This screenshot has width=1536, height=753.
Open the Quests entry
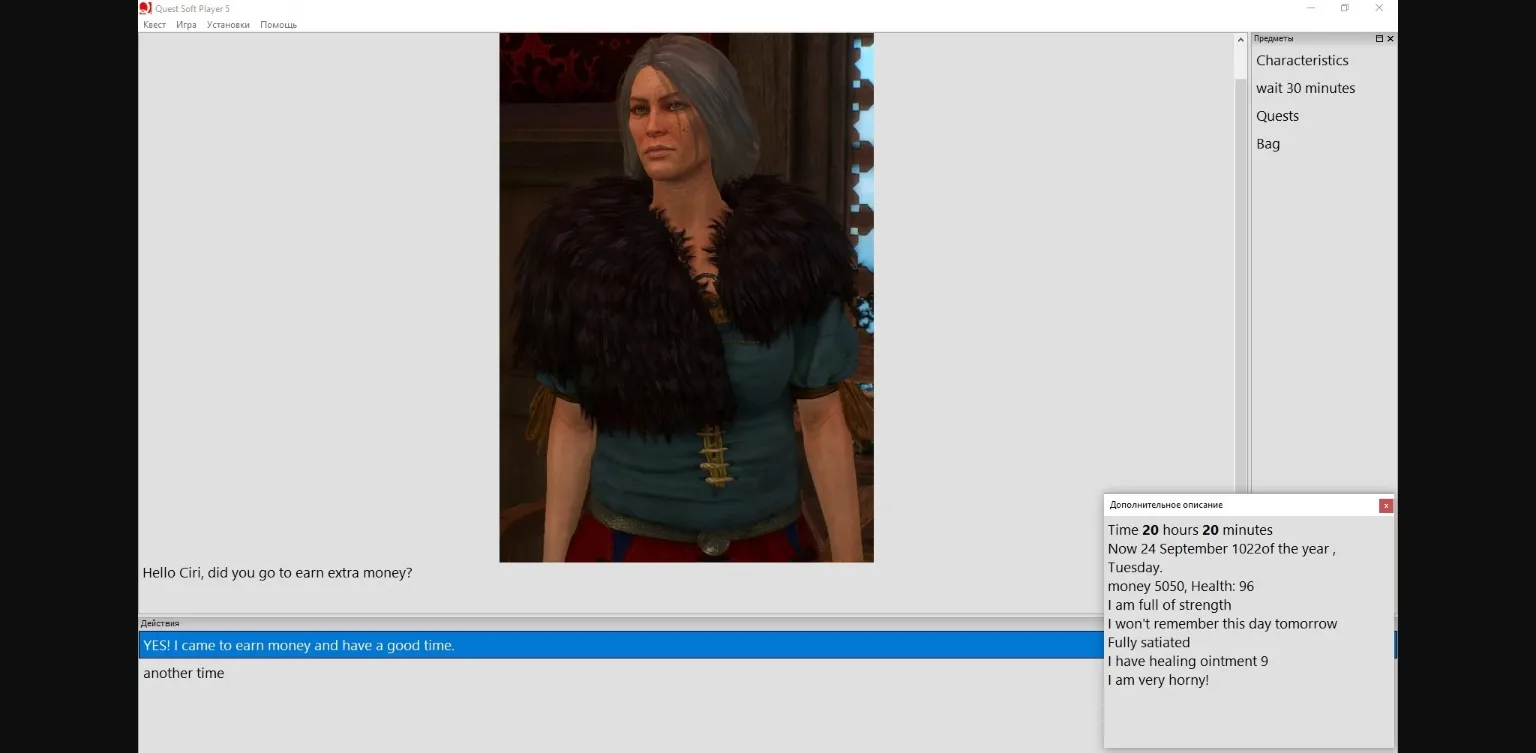[x=1277, y=116]
